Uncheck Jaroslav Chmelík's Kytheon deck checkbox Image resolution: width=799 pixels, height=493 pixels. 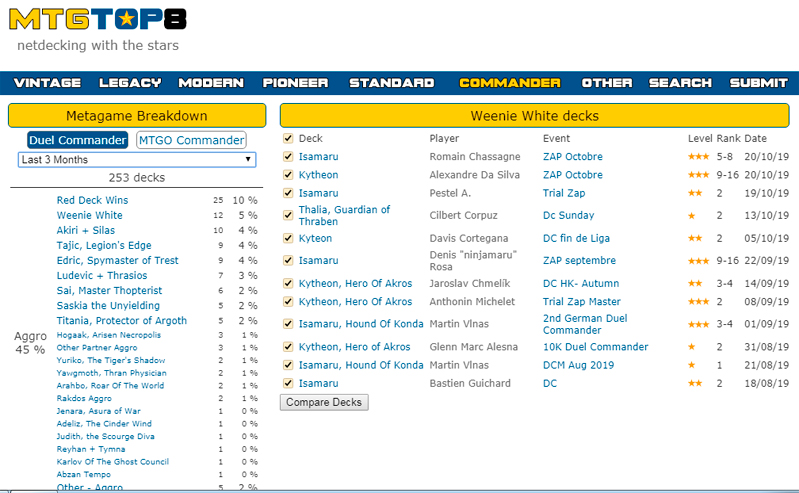(288, 283)
